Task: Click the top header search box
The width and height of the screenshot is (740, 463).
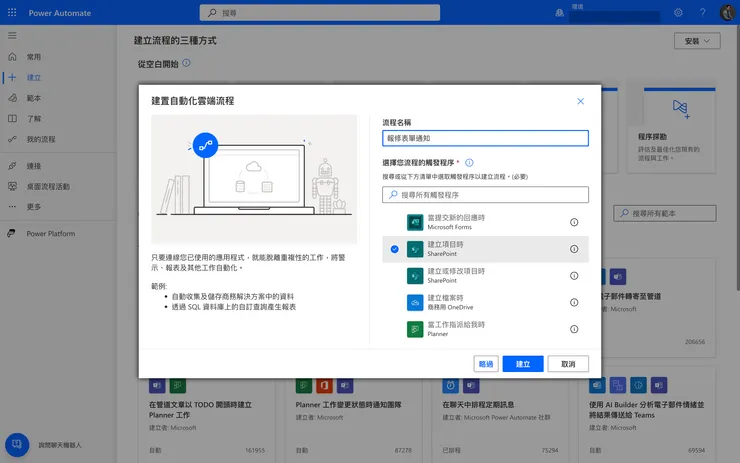Action: [320, 13]
